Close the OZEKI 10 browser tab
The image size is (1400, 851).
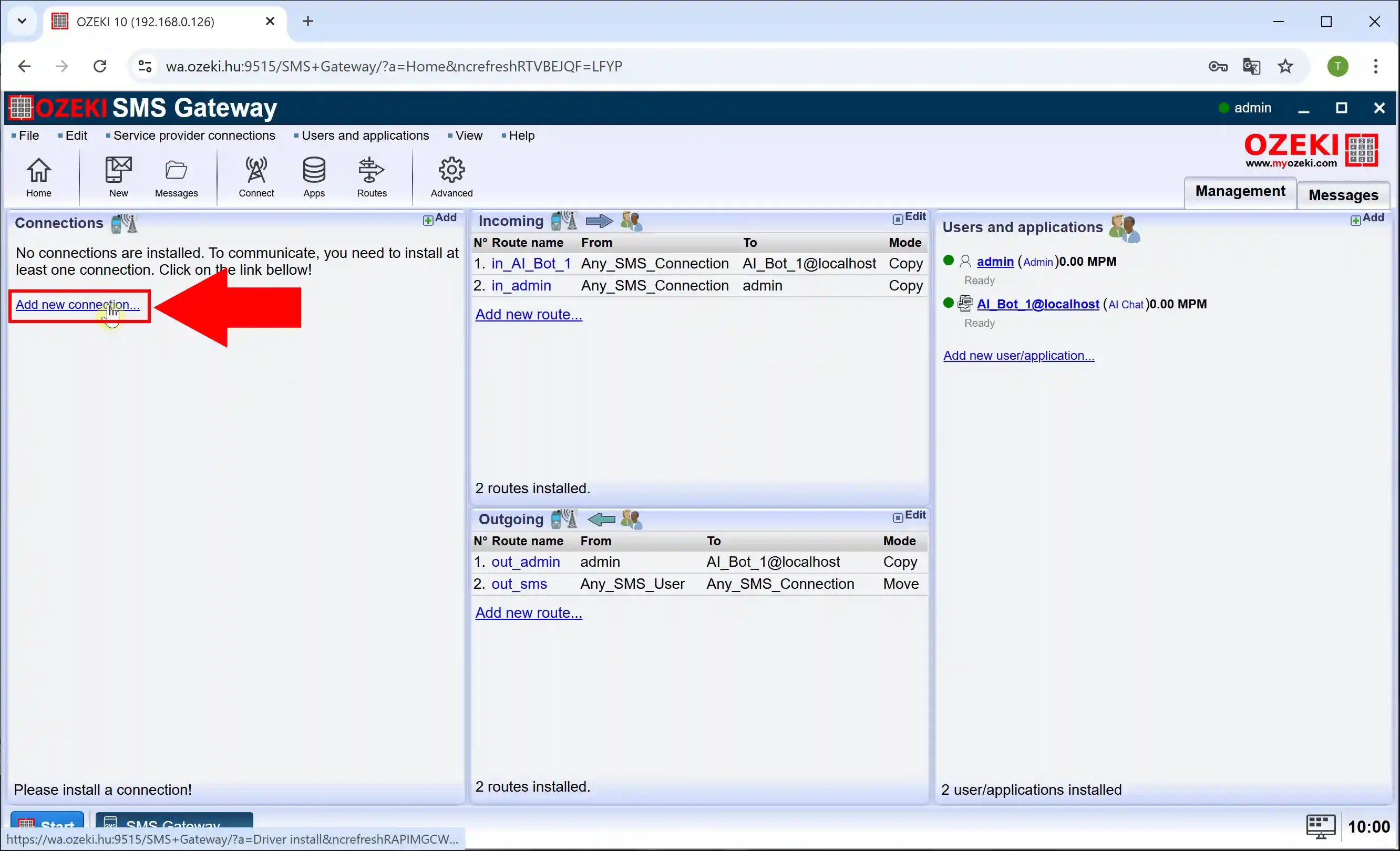coord(271,22)
